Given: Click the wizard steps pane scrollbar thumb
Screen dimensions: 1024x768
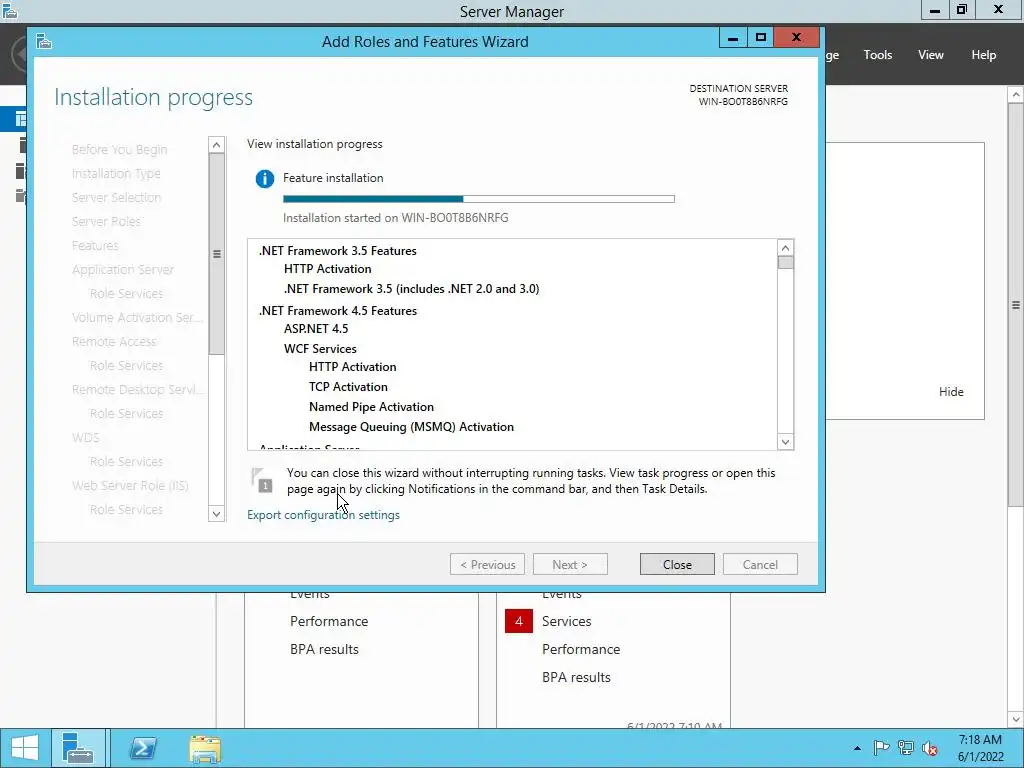Looking at the screenshot, I should pos(217,254).
